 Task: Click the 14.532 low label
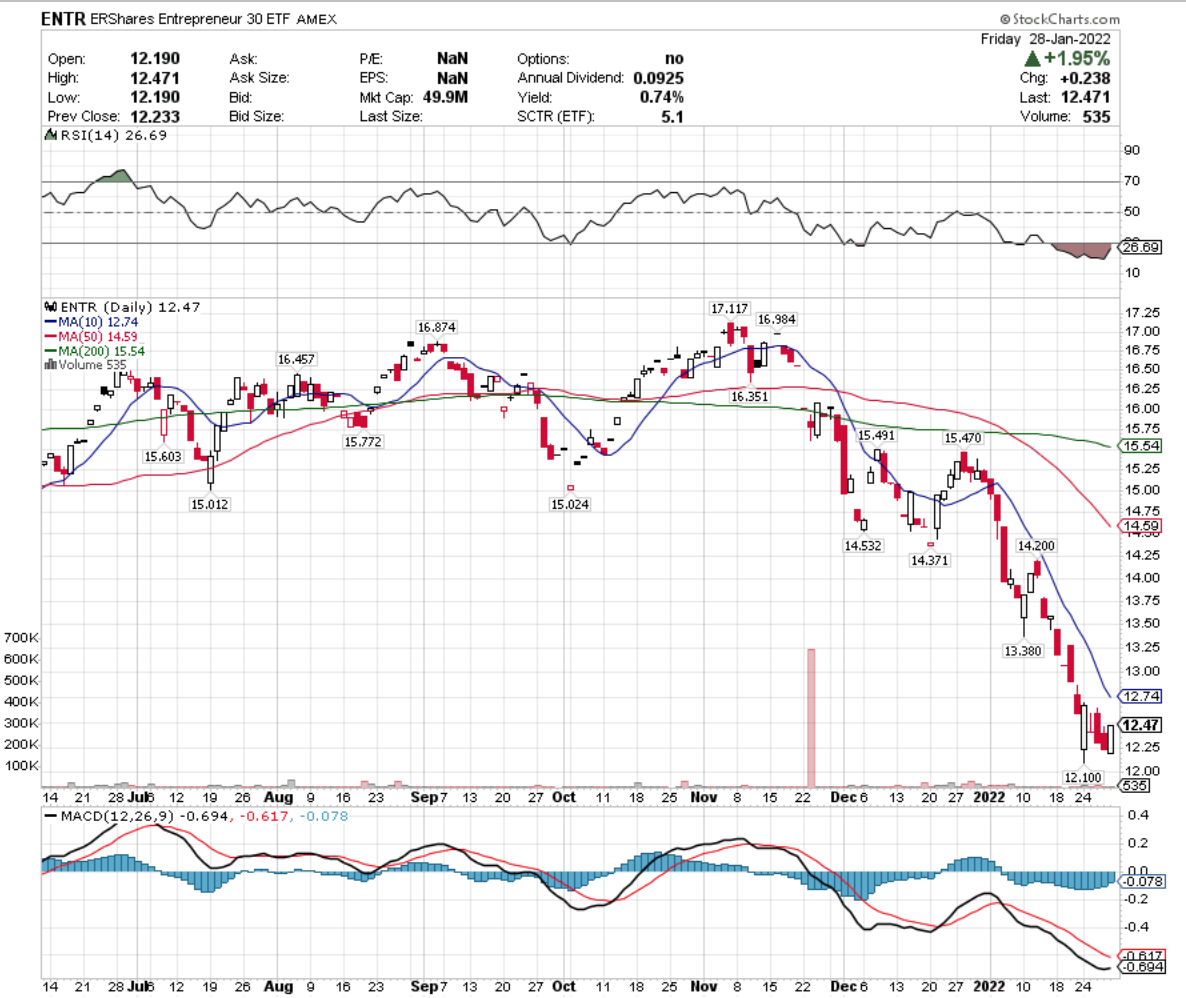click(x=863, y=545)
